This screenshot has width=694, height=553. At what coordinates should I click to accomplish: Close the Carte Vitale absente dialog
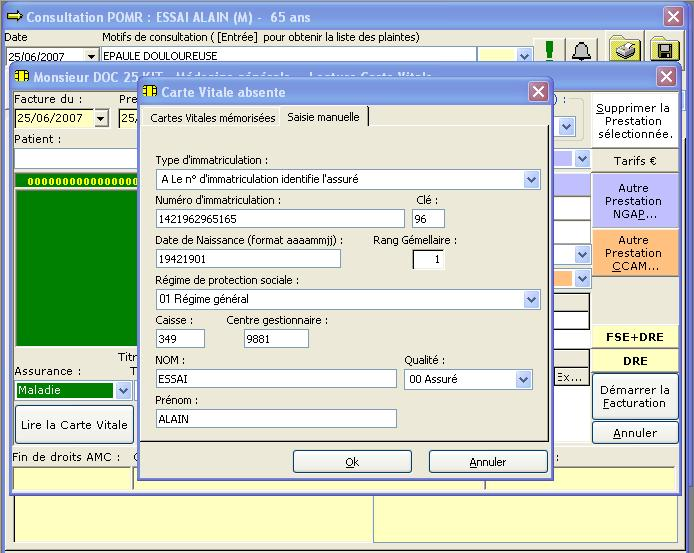coord(538,92)
